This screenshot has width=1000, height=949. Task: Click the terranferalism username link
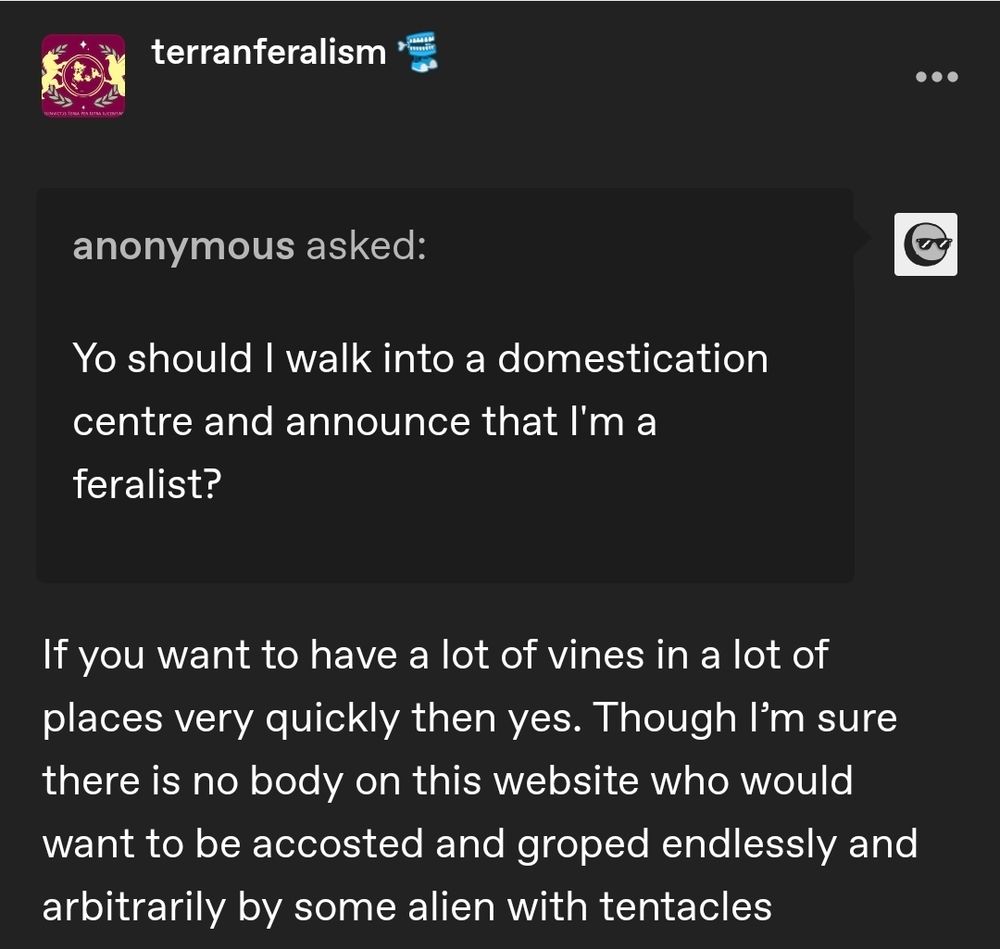pos(269,51)
